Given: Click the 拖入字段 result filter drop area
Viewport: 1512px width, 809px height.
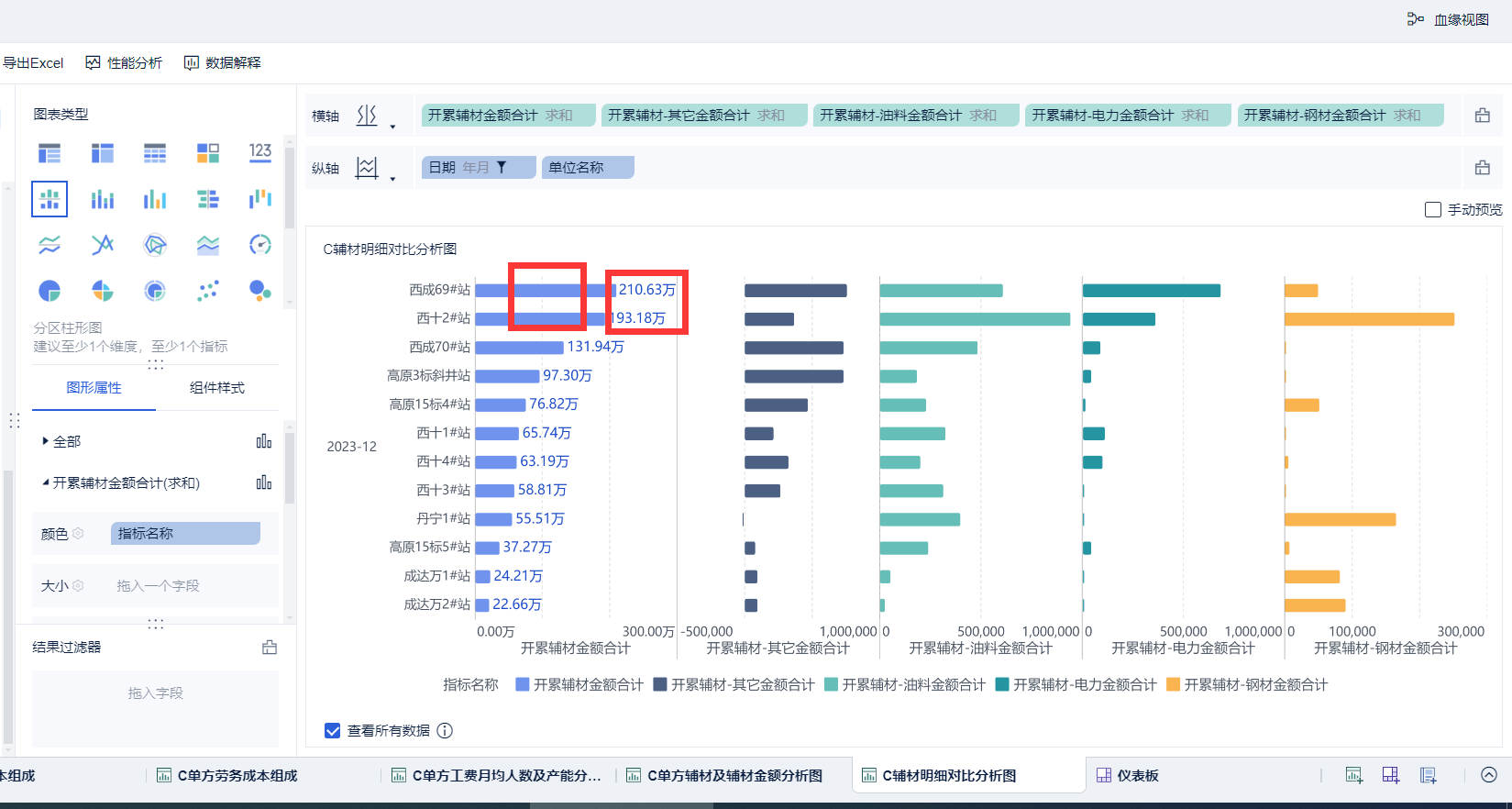Looking at the screenshot, I should [x=156, y=708].
